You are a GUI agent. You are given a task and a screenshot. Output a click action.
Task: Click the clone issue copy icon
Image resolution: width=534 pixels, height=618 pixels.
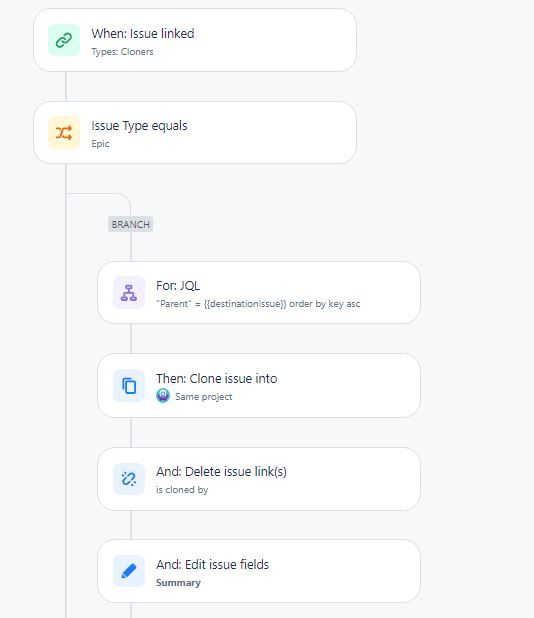(129, 385)
